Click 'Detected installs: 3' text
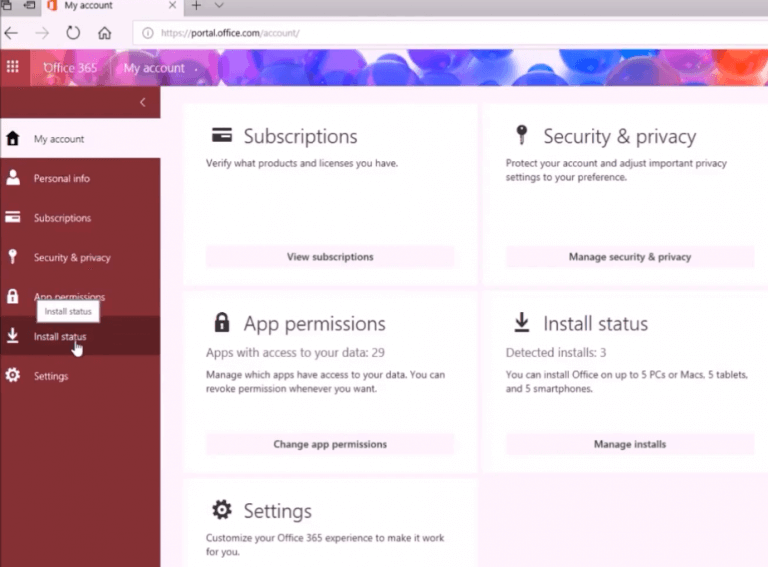Viewport: 768px width, 567px height. click(x=556, y=353)
